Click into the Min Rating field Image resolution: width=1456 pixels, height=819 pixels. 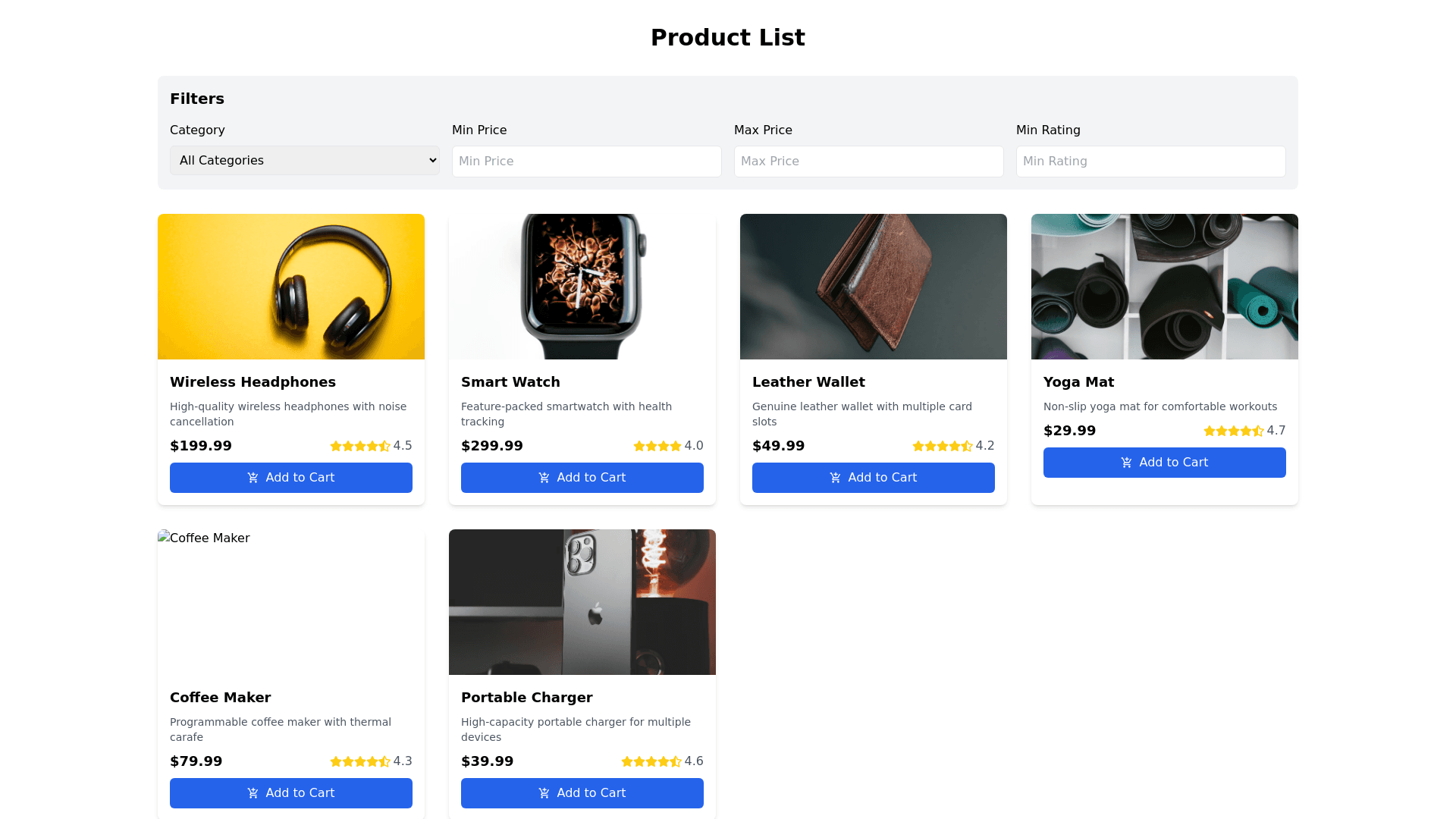pos(1151,162)
